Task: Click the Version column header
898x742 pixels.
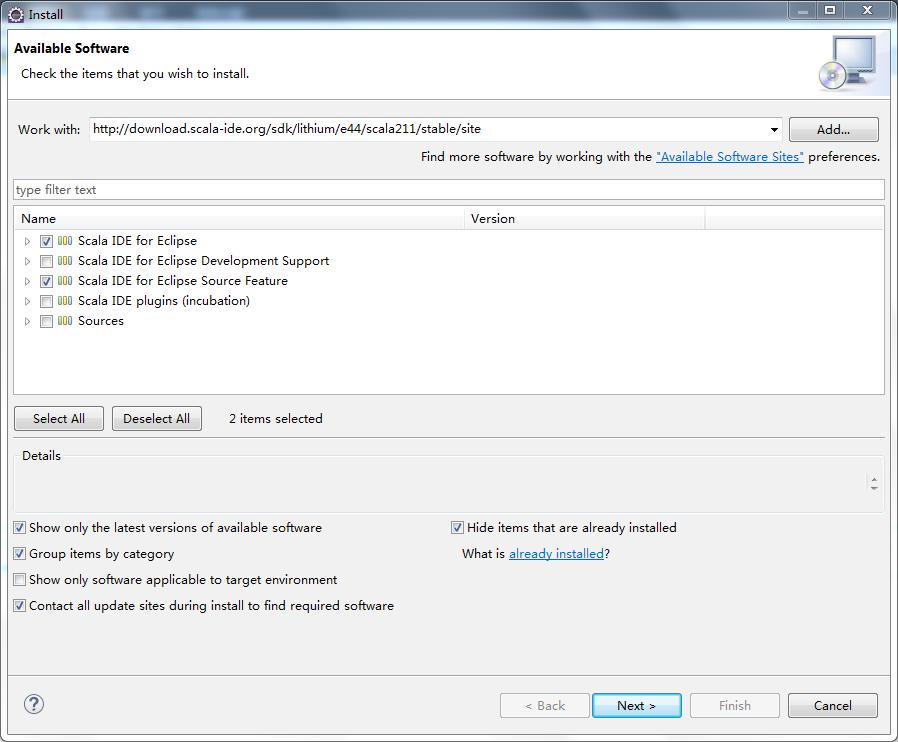Action: click(585, 218)
